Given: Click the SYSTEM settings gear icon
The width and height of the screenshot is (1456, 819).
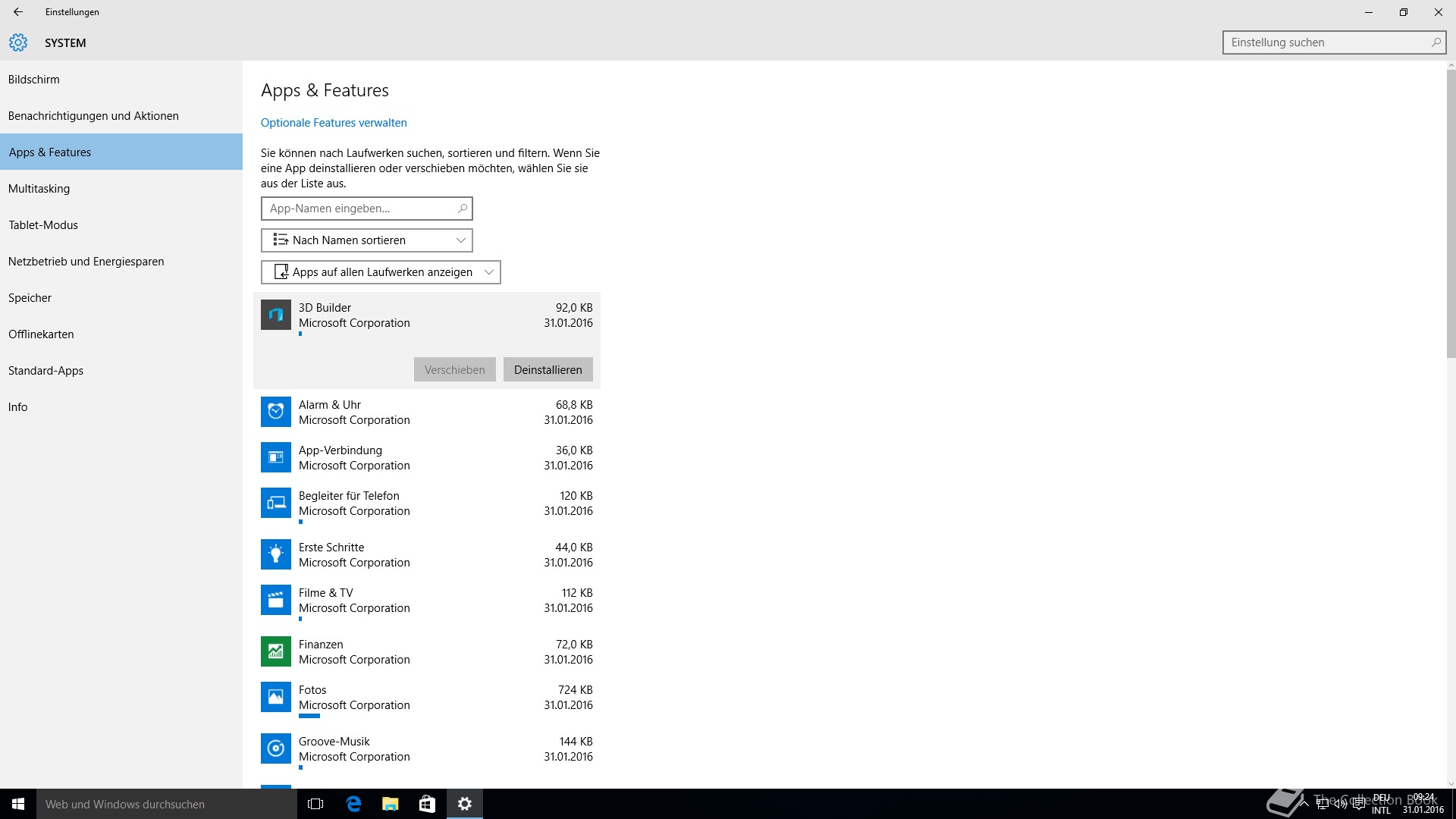Looking at the screenshot, I should coord(18,42).
